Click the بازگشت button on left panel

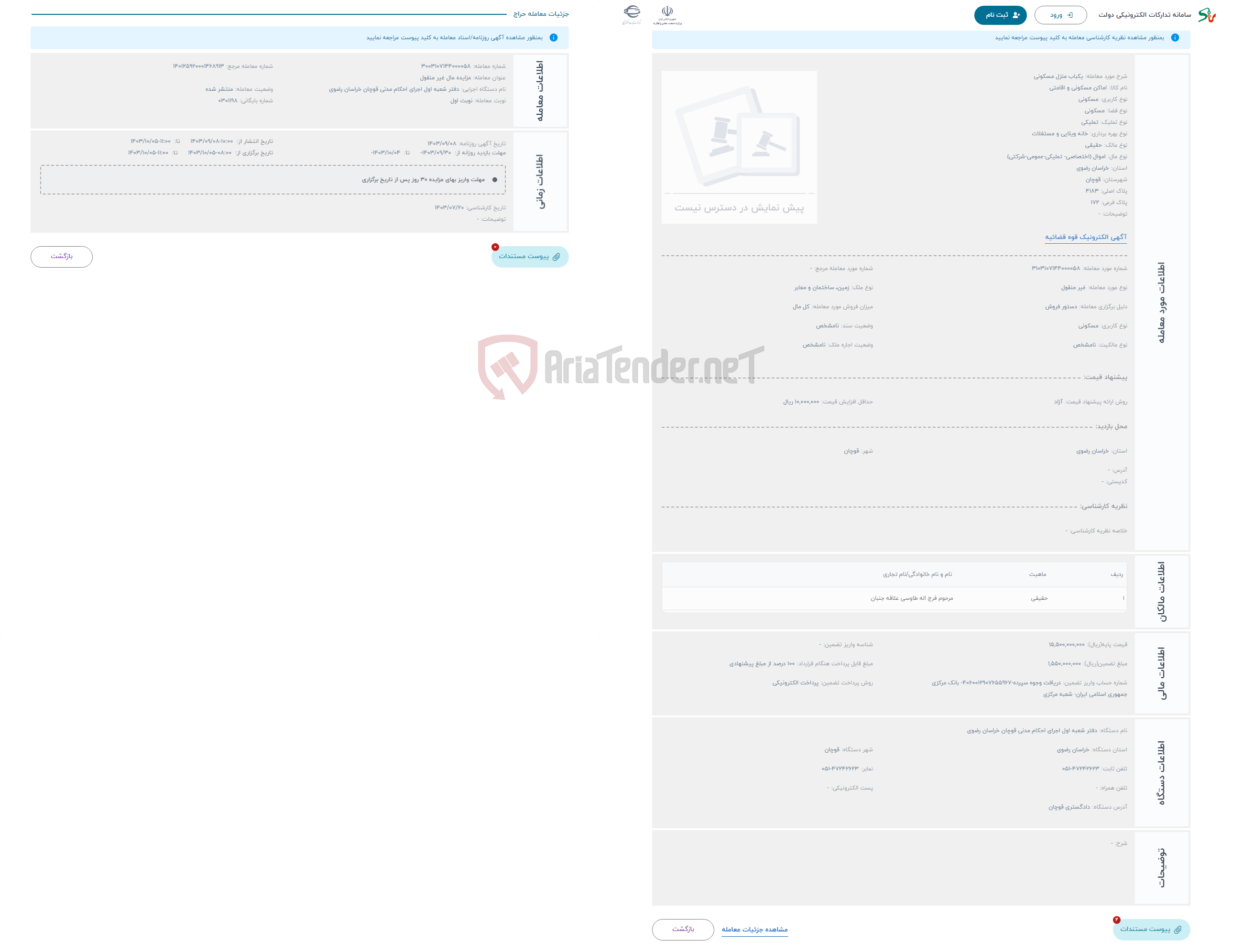pos(63,257)
